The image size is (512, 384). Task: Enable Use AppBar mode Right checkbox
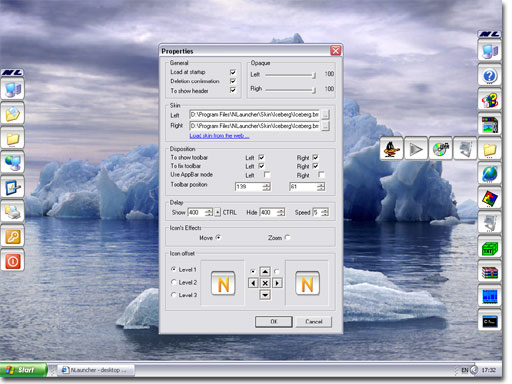click(321, 174)
